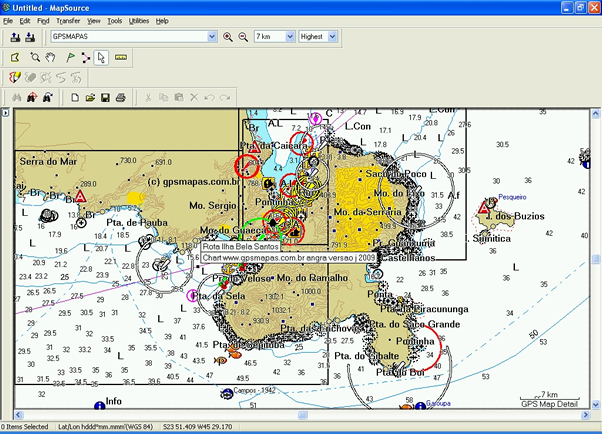Toggle the selection arrow tool
The height and width of the screenshot is (434, 602).
pyautogui.click(x=102, y=57)
